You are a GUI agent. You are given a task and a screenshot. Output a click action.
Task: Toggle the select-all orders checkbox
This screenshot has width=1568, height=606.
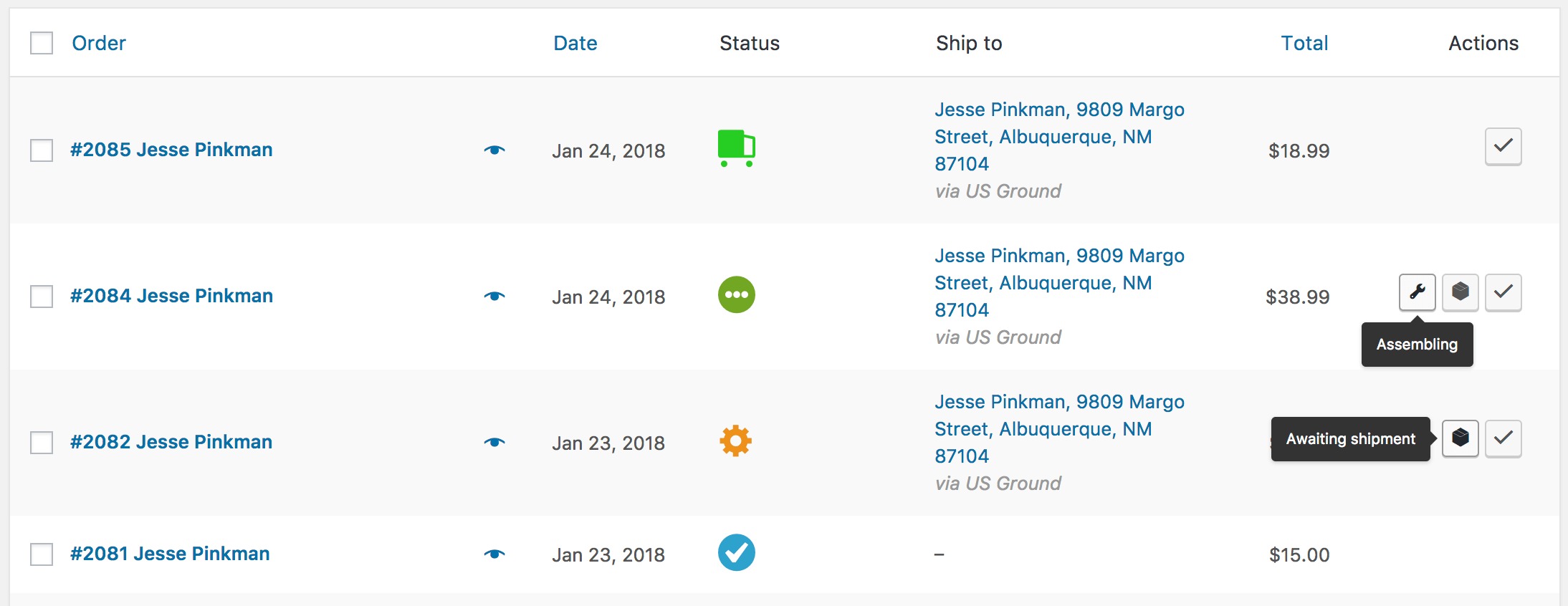(x=41, y=43)
